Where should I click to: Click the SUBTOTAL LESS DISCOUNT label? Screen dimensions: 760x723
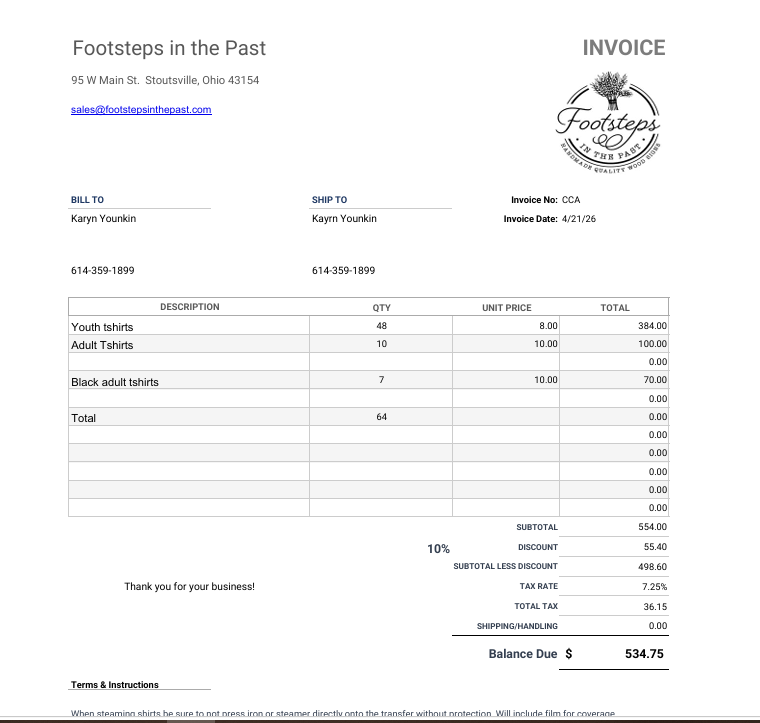[x=506, y=566]
